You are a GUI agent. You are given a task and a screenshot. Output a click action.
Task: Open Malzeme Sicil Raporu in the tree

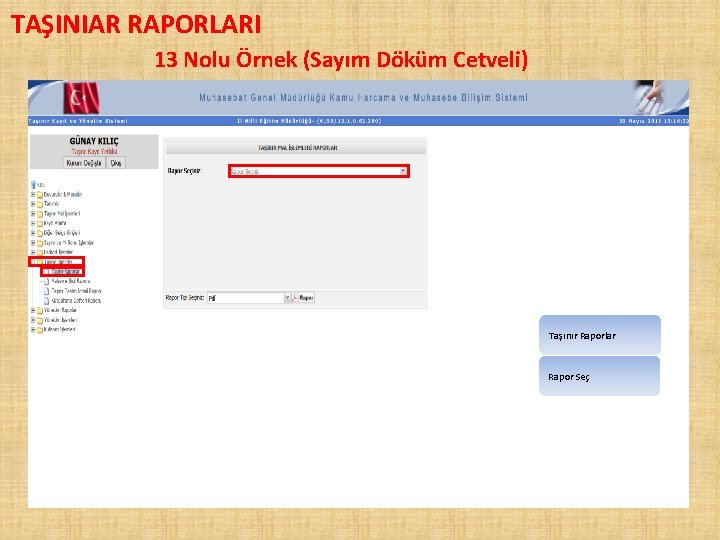click(x=70, y=281)
